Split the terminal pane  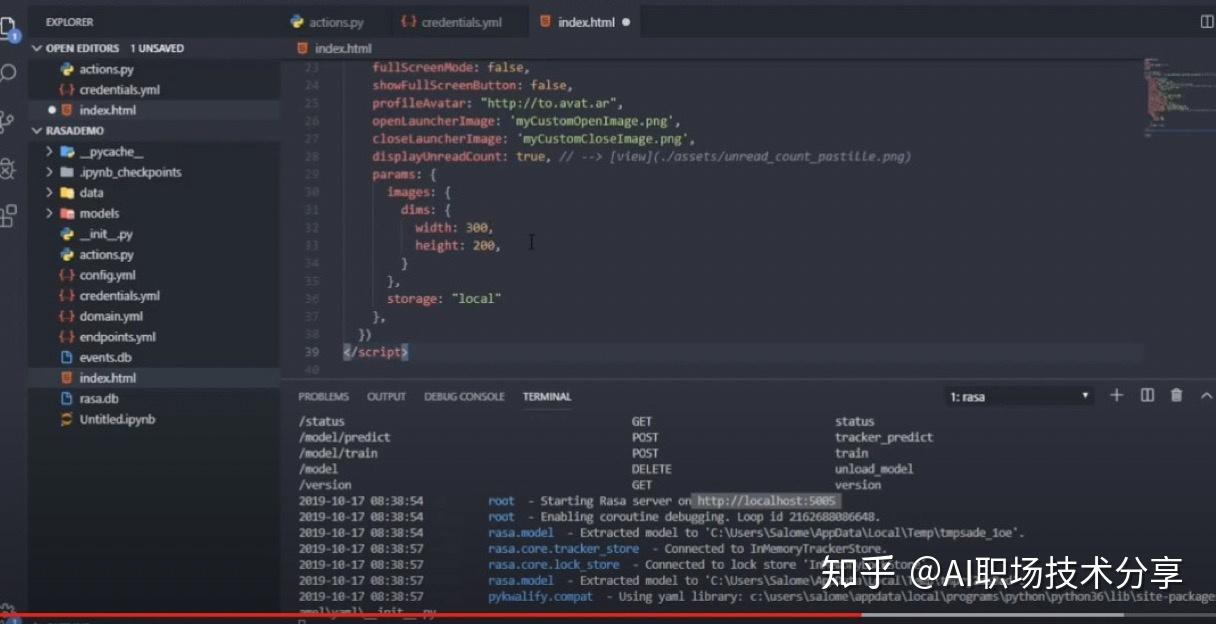(x=1146, y=395)
